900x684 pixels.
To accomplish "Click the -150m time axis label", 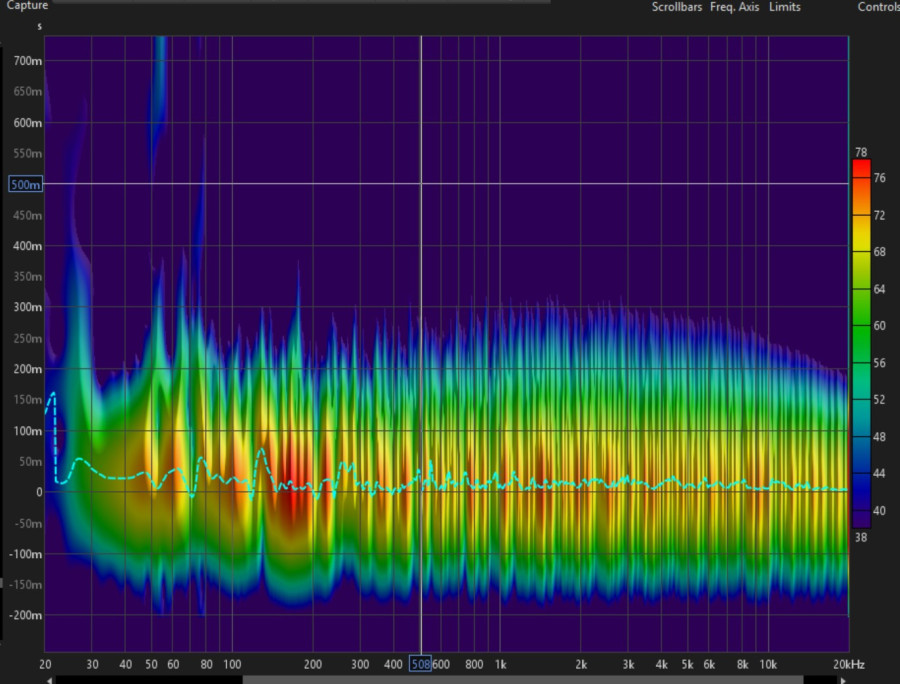I will (x=26, y=585).
